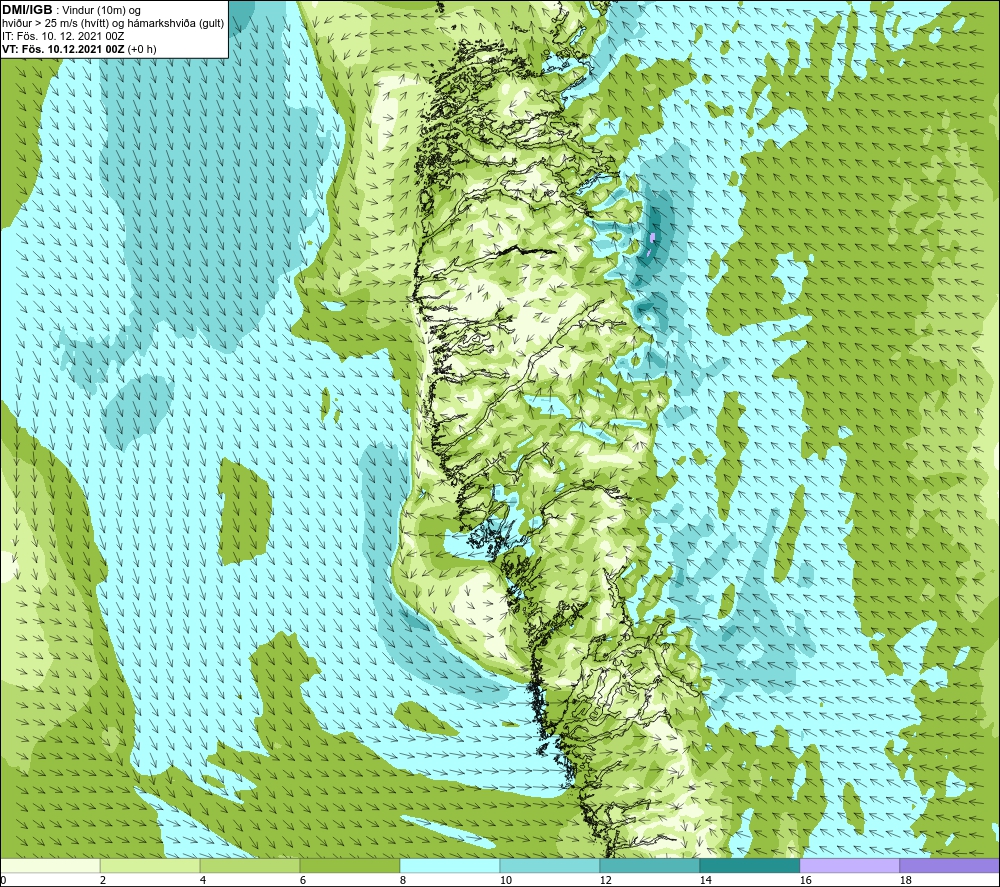The height and width of the screenshot is (887, 1000).
Task: Click the legend label '10'
Action: click(x=506, y=880)
